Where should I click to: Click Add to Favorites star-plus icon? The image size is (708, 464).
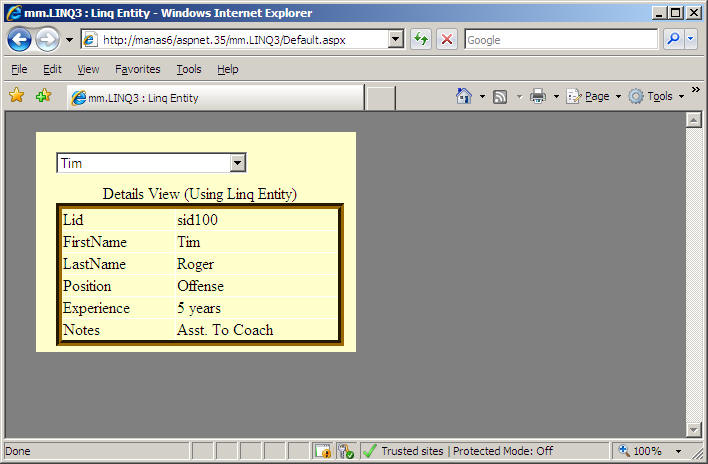43,95
